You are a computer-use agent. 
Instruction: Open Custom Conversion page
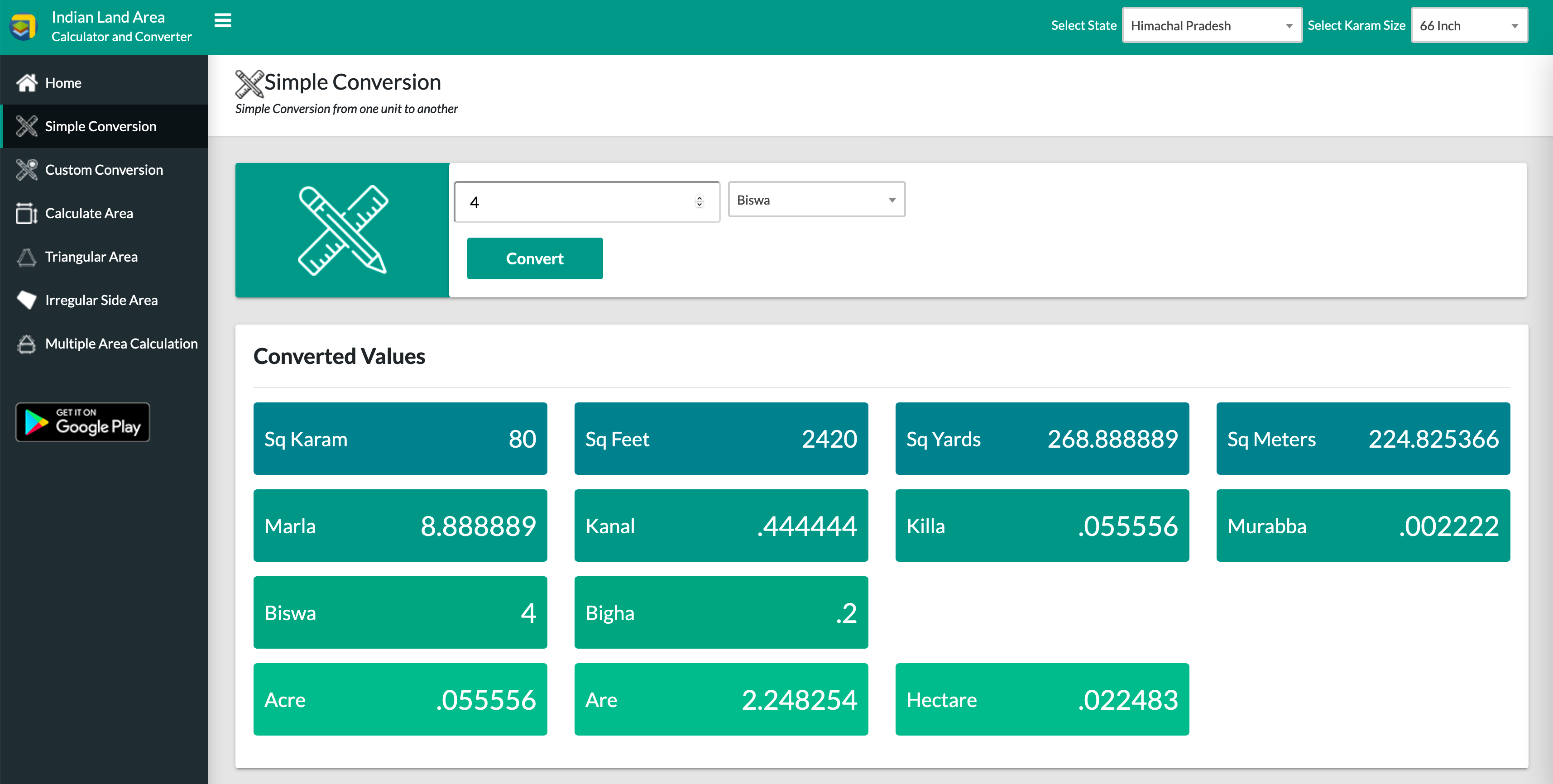tap(104, 169)
